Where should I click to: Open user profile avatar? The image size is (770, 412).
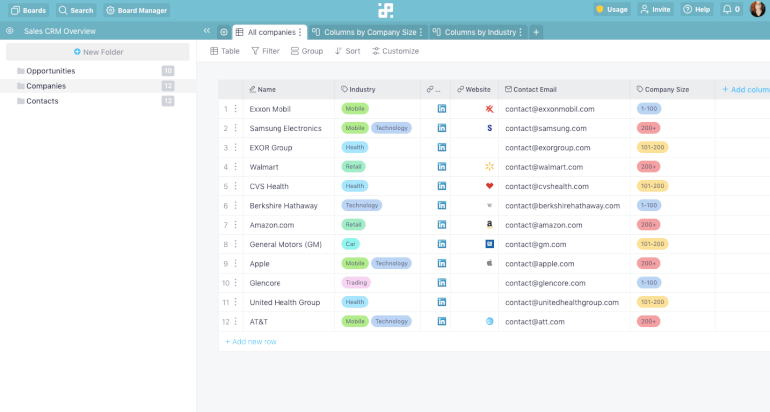[x=758, y=9]
